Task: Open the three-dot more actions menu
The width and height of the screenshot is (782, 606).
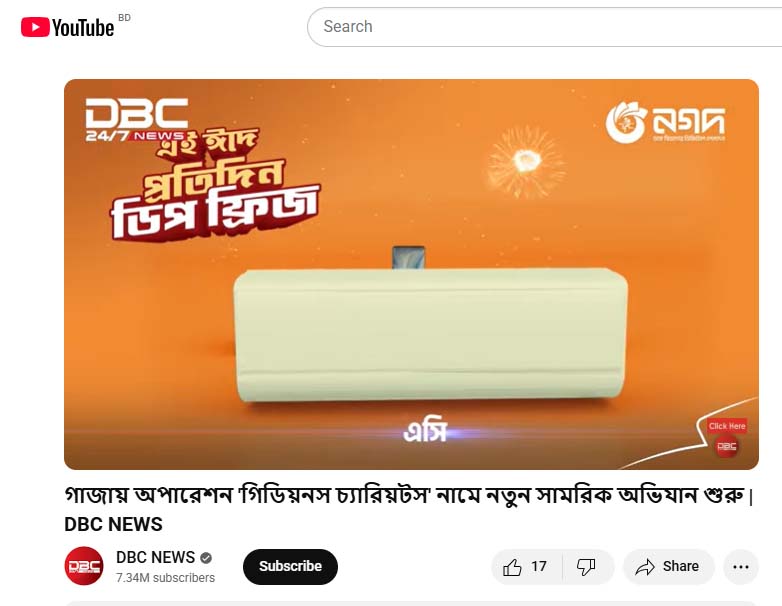Action: [x=741, y=567]
